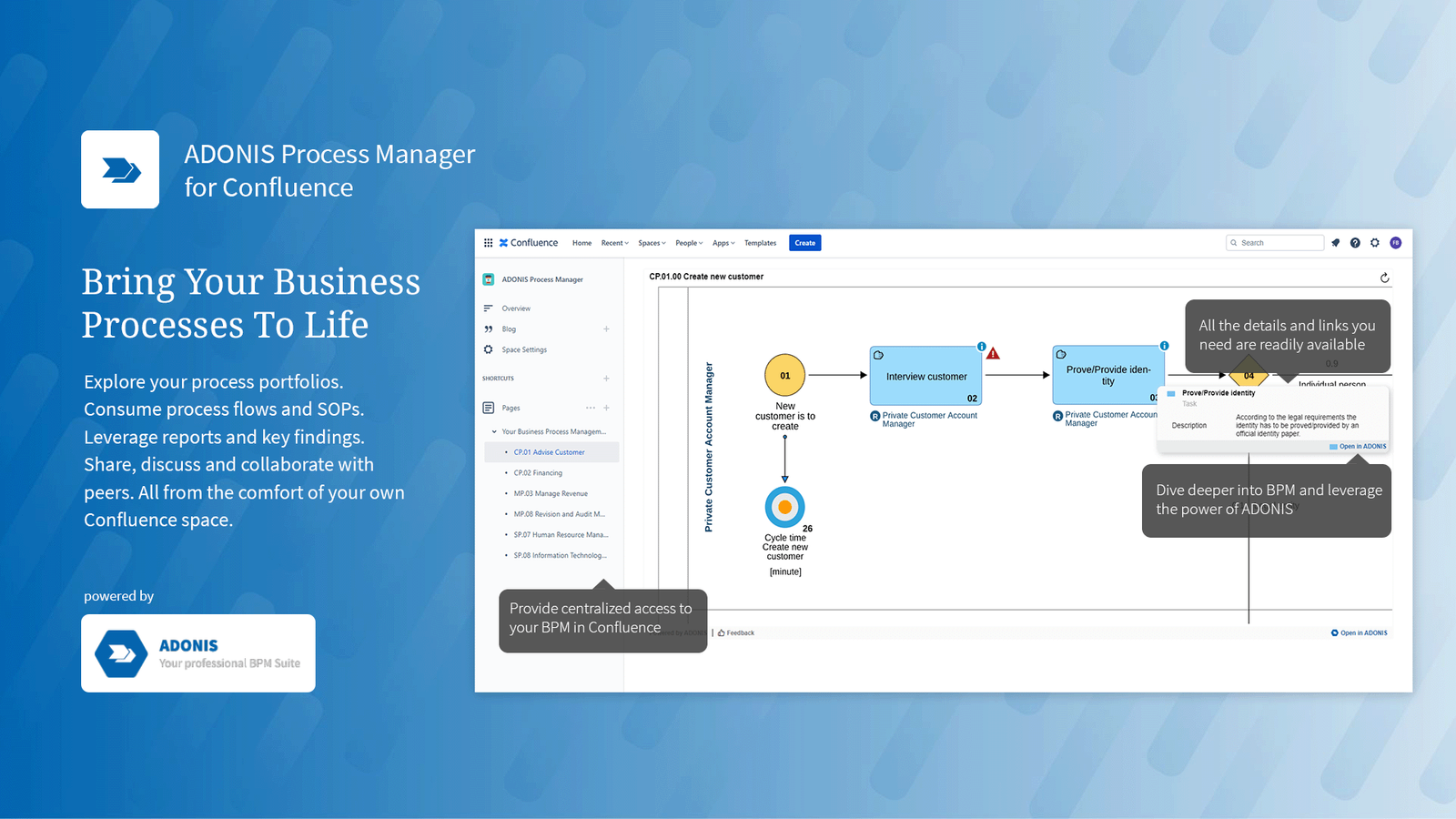Open the People dropdown menu
Viewport: 1456px width, 819px height.
point(689,243)
